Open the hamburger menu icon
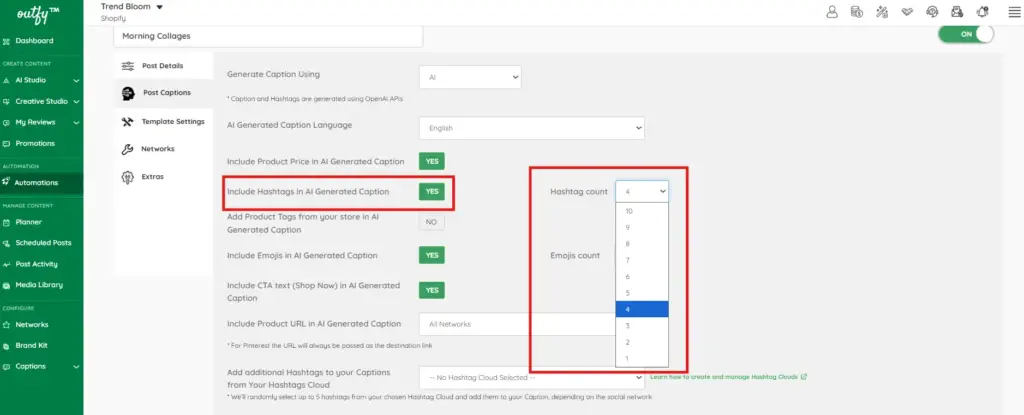 point(1014,11)
